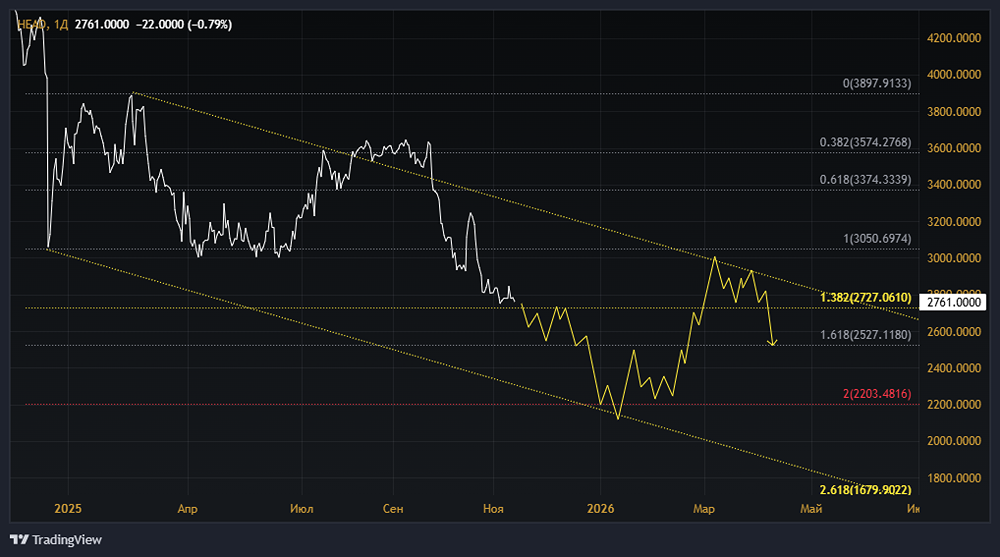Click the Апр label on time axis
This screenshot has height=557, width=1000.
(x=188, y=509)
